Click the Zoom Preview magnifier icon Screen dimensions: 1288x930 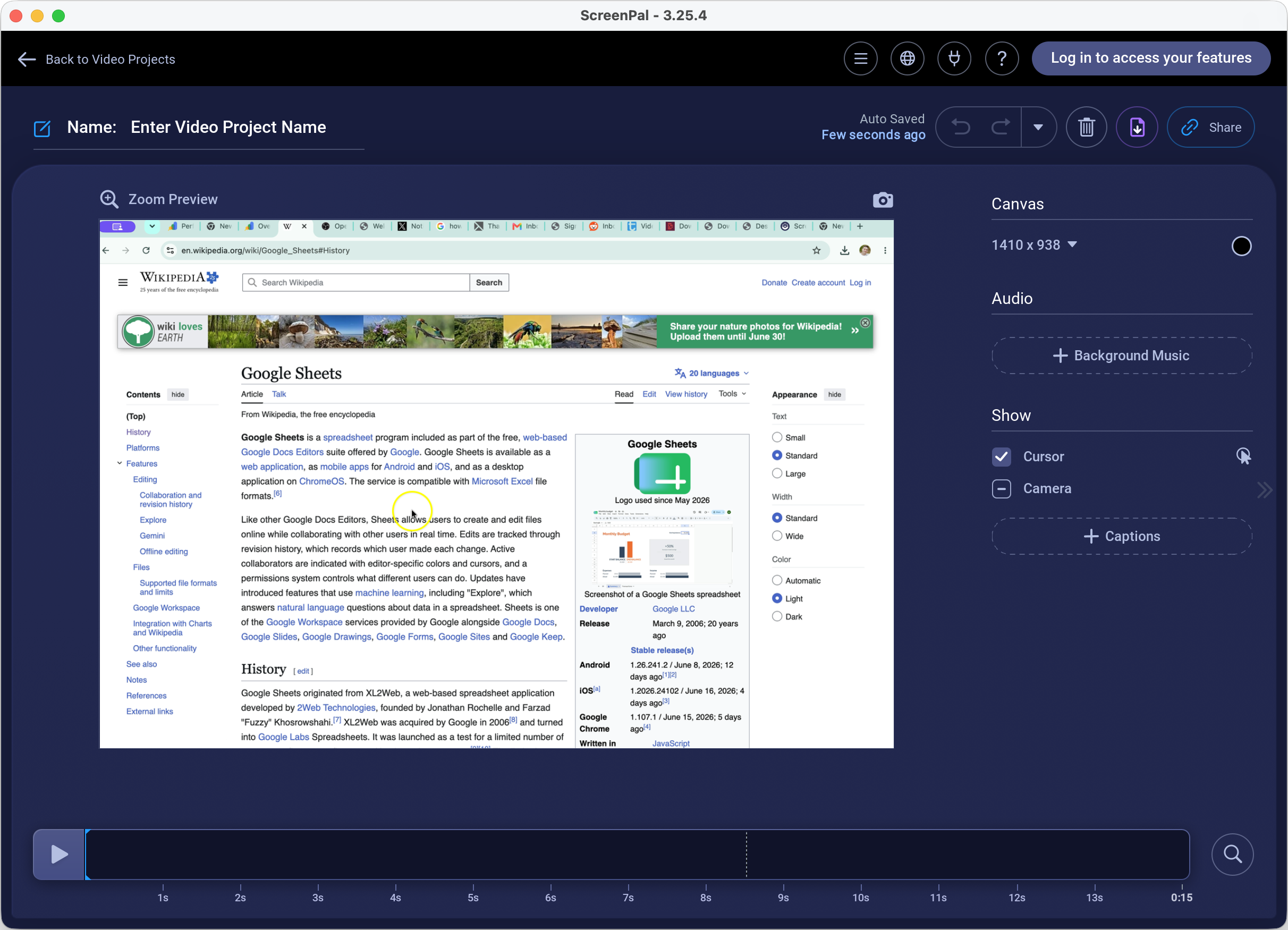pos(109,199)
